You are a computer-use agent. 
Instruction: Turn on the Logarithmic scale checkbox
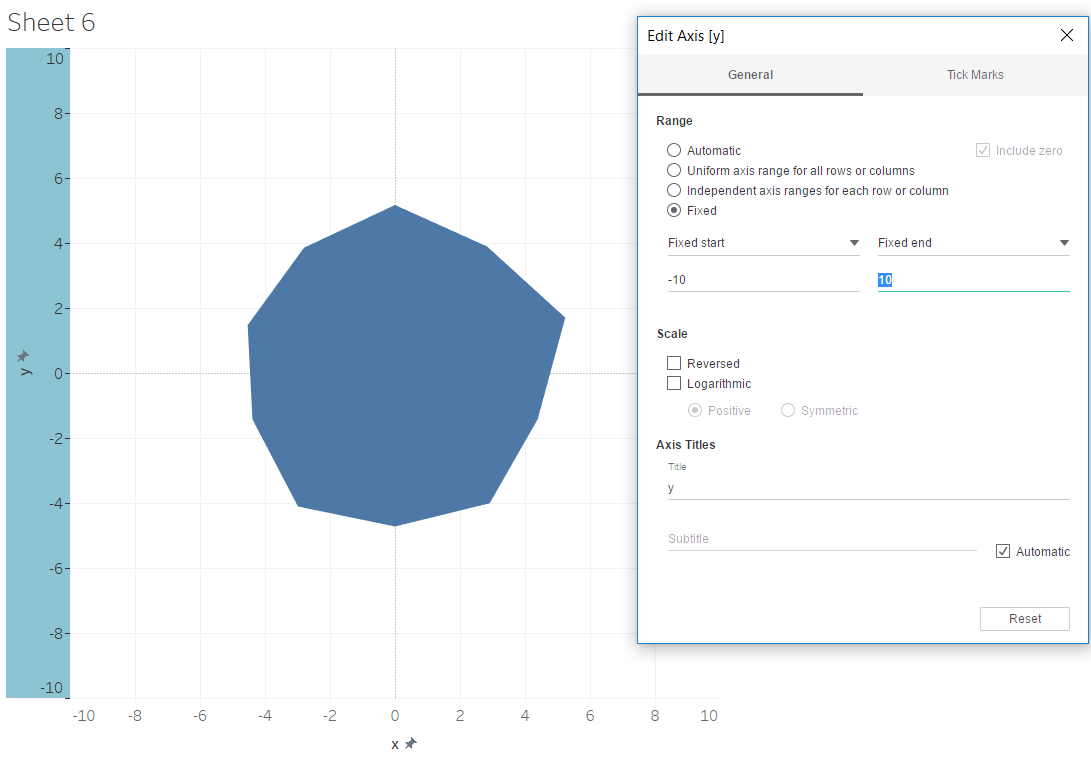tap(674, 384)
